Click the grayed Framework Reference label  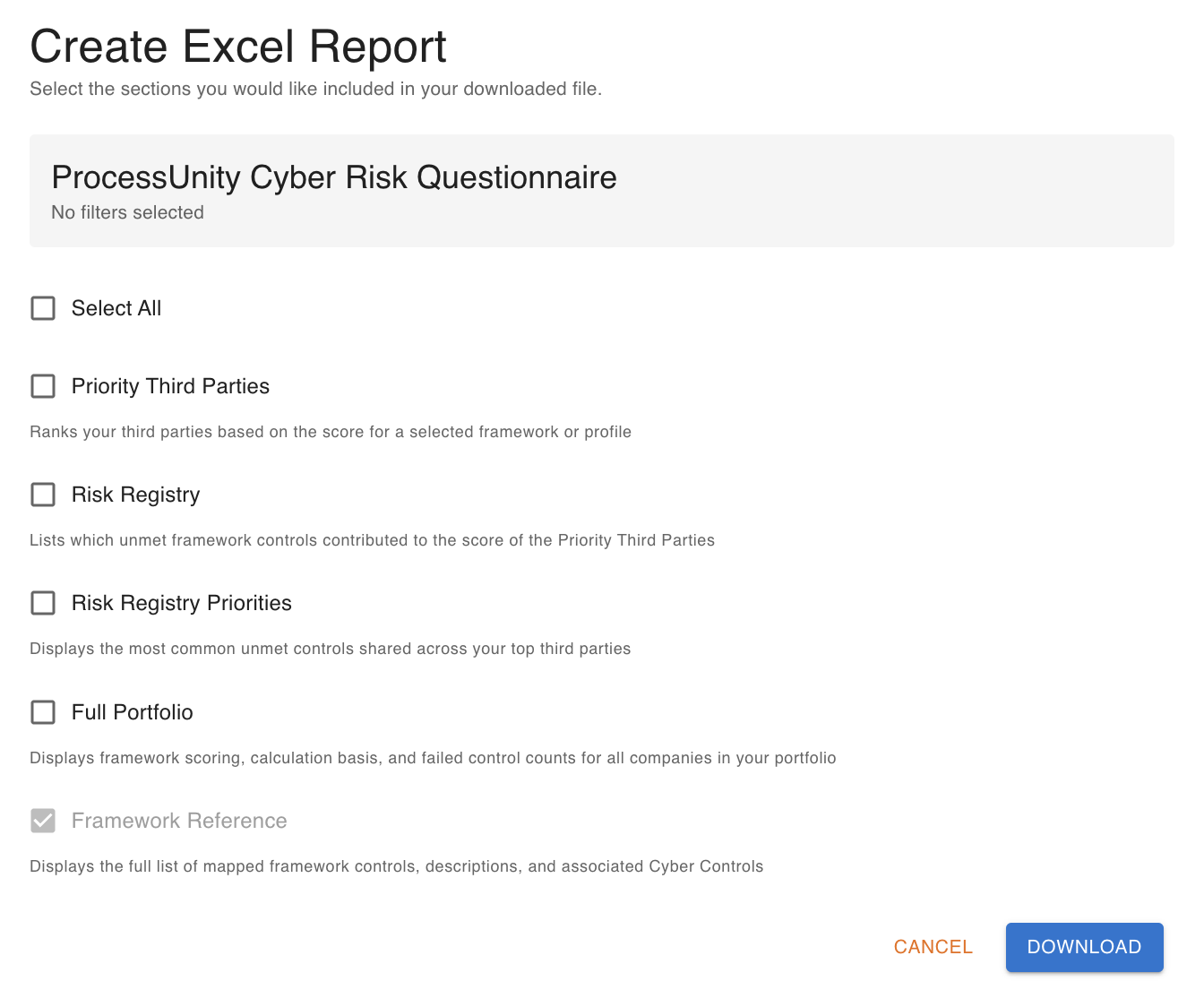pos(179,821)
